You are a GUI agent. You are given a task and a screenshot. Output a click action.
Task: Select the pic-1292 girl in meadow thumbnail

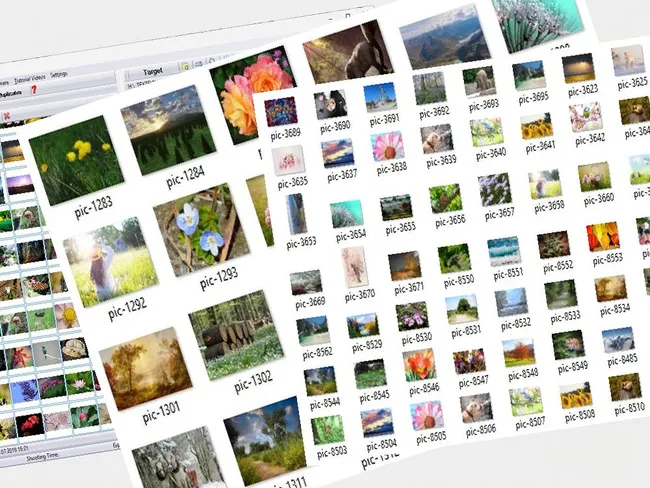click(110, 262)
